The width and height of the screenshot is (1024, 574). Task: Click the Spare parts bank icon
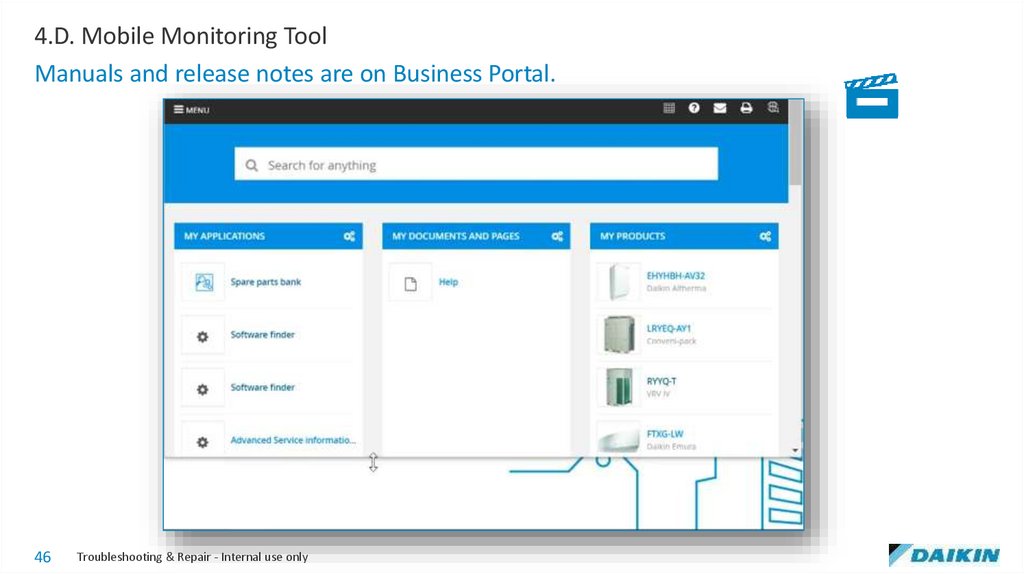point(203,282)
